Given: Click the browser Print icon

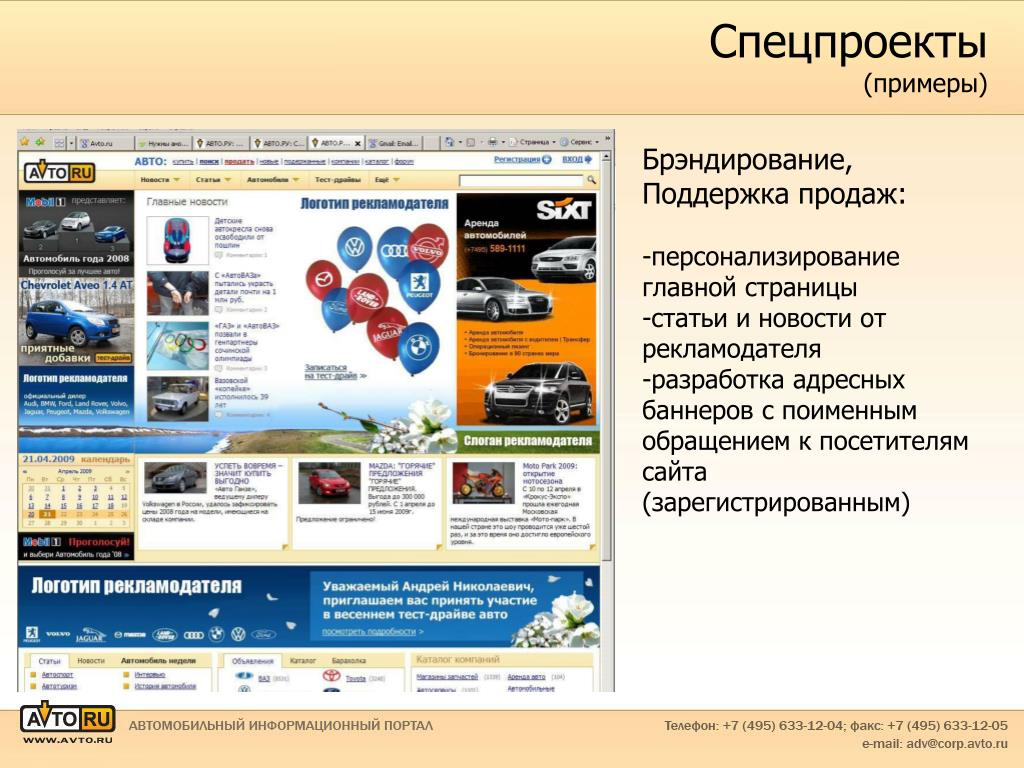Looking at the screenshot, I should click(x=492, y=142).
